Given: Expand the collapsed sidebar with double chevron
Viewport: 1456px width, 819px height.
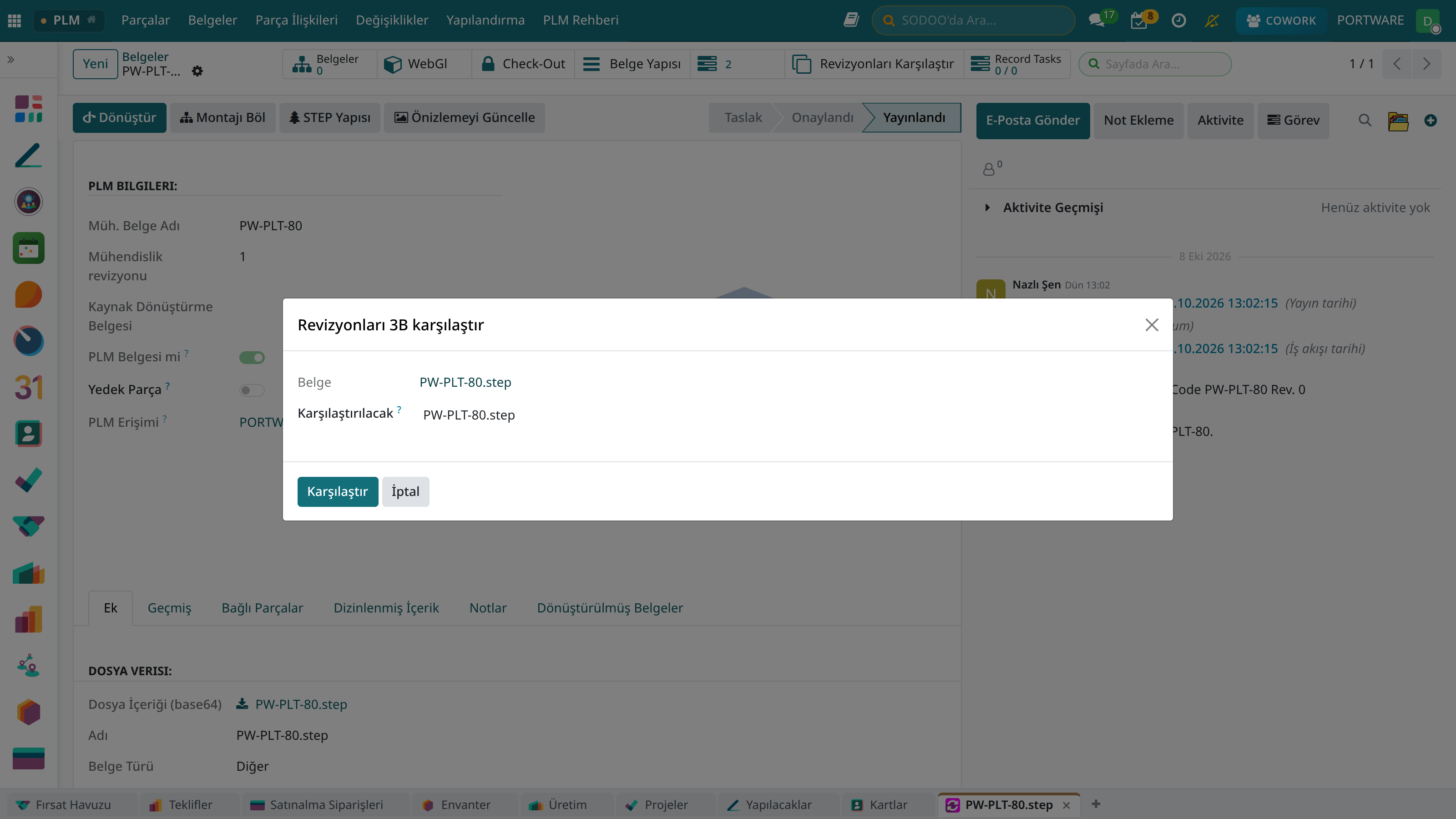Looking at the screenshot, I should click(11, 59).
